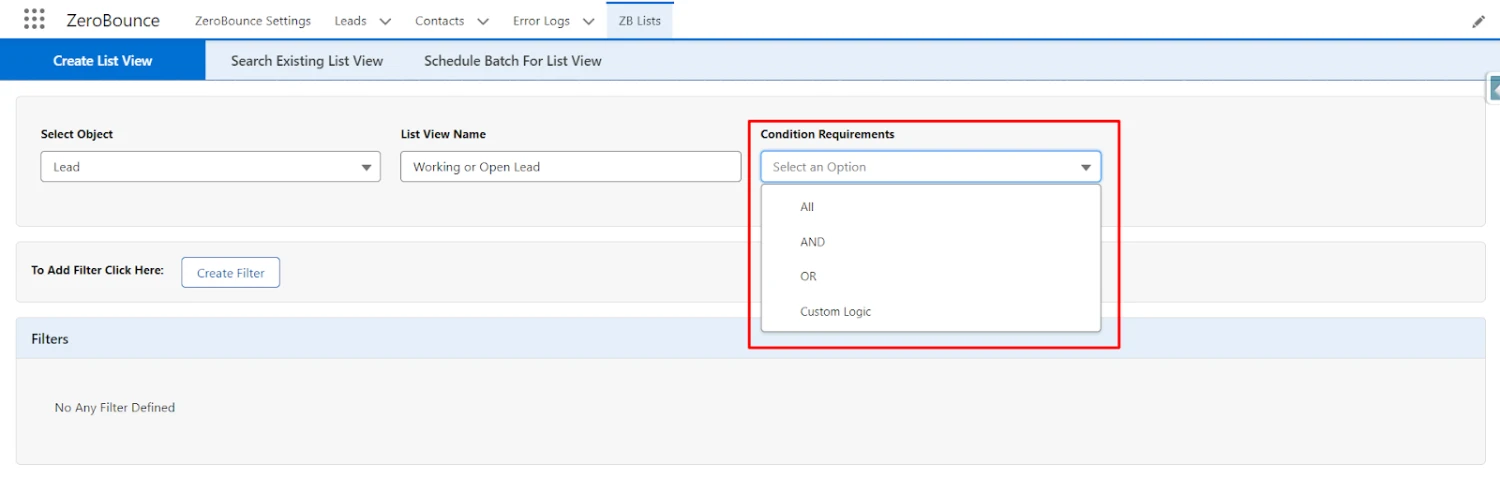The width and height of the screenshot is (1500, 479).
Task: Open the App Launcher grid icon
Action: [34, 20]
